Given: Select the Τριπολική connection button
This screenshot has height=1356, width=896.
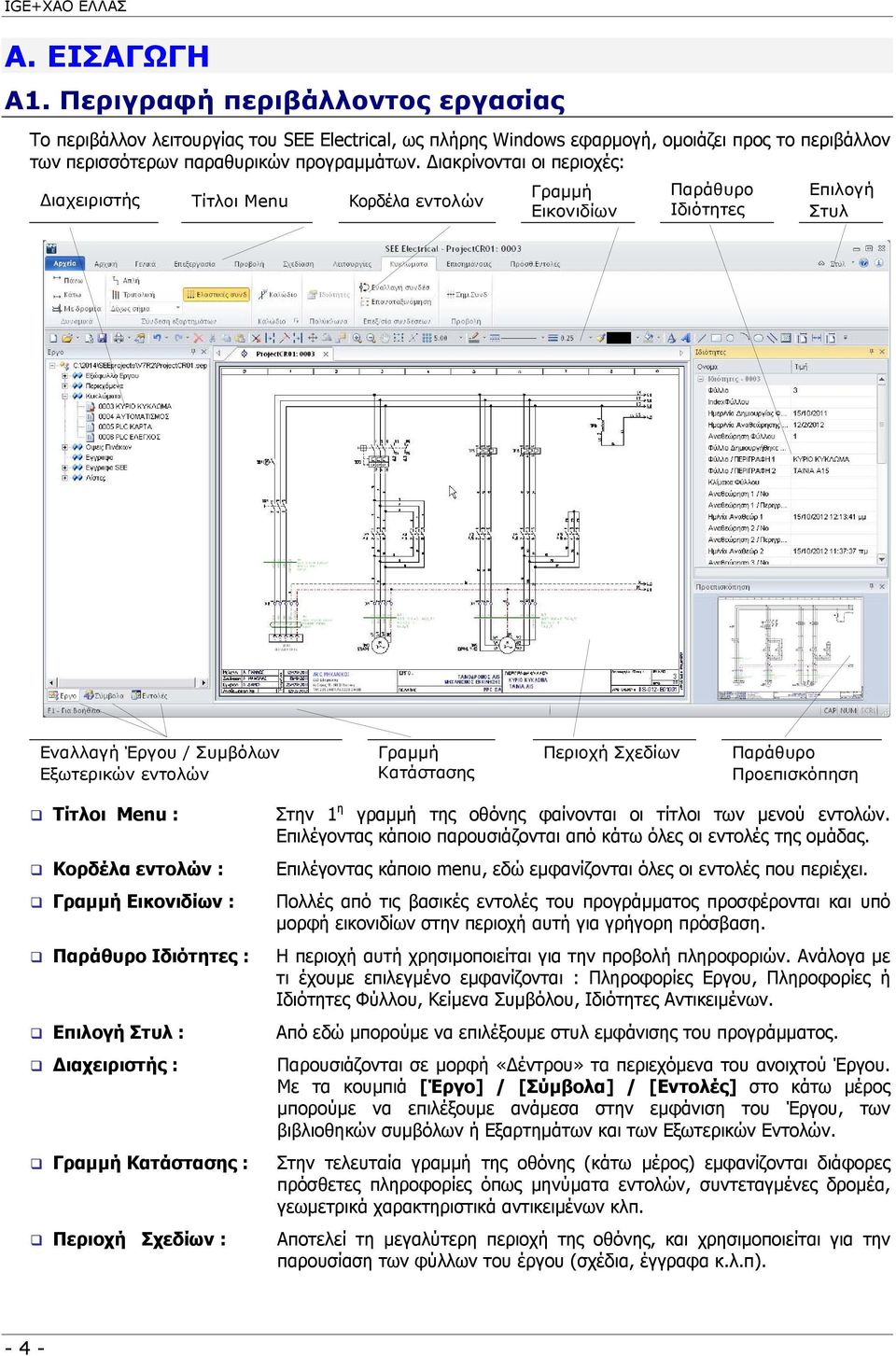Looking at the screenshot, I should point(133,294).
